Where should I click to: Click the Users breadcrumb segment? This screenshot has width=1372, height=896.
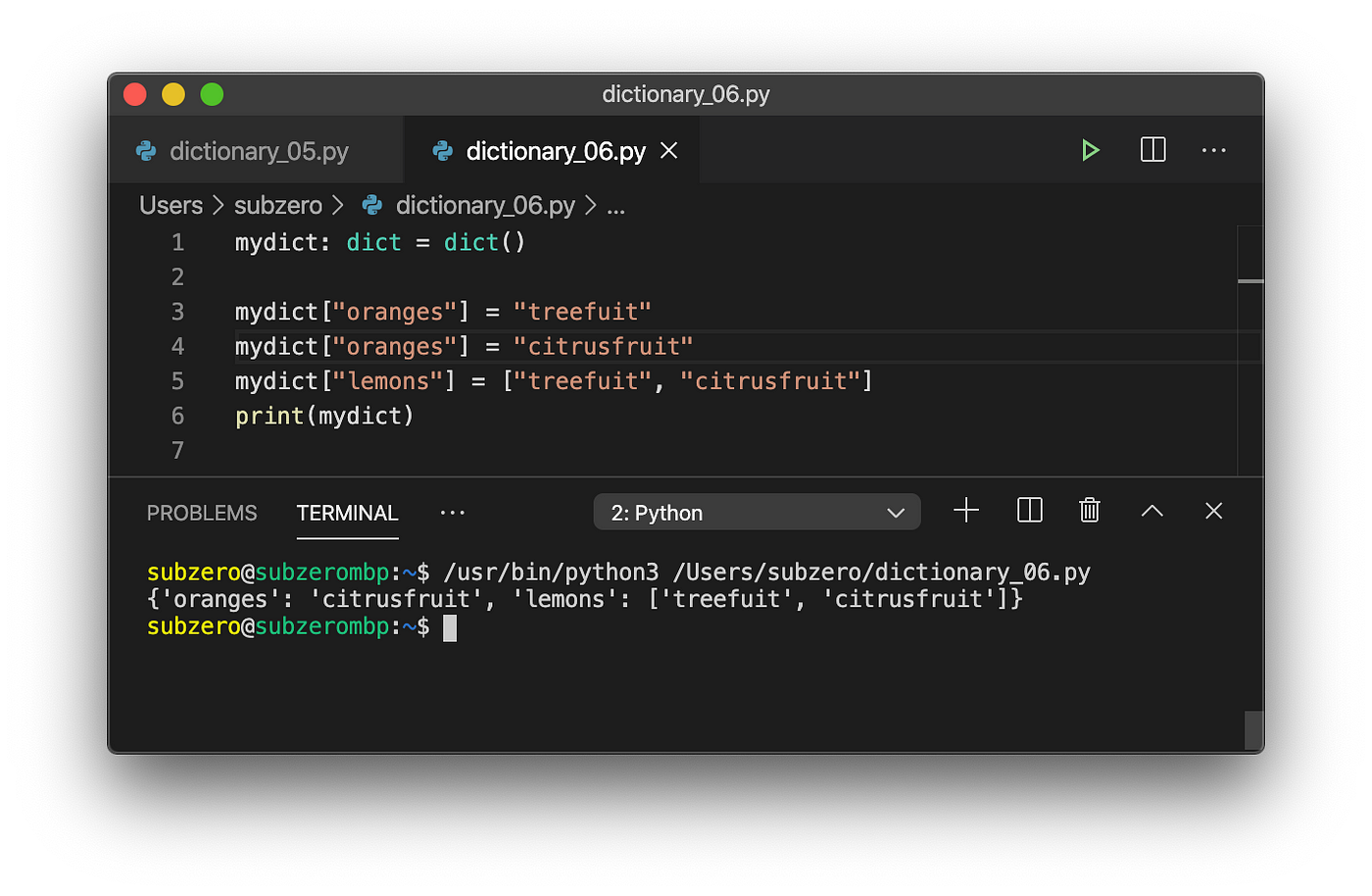pos(171,205)
